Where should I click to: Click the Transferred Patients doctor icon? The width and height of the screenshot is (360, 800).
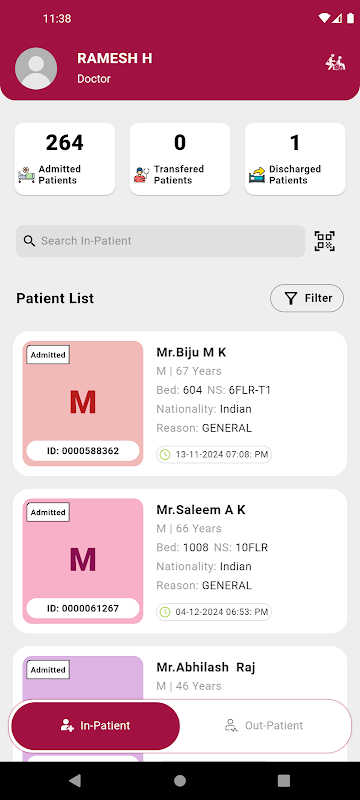click(142, 175)
